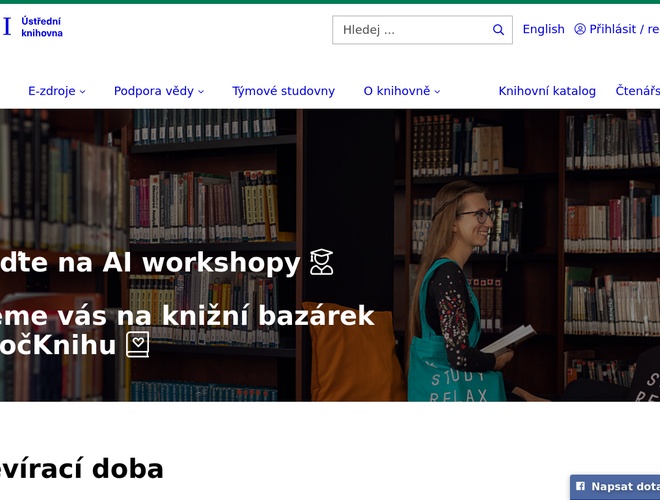The image size is (660, 500).
Task: Focus the Hledej search input field
Action: click(x=410, y=30)
